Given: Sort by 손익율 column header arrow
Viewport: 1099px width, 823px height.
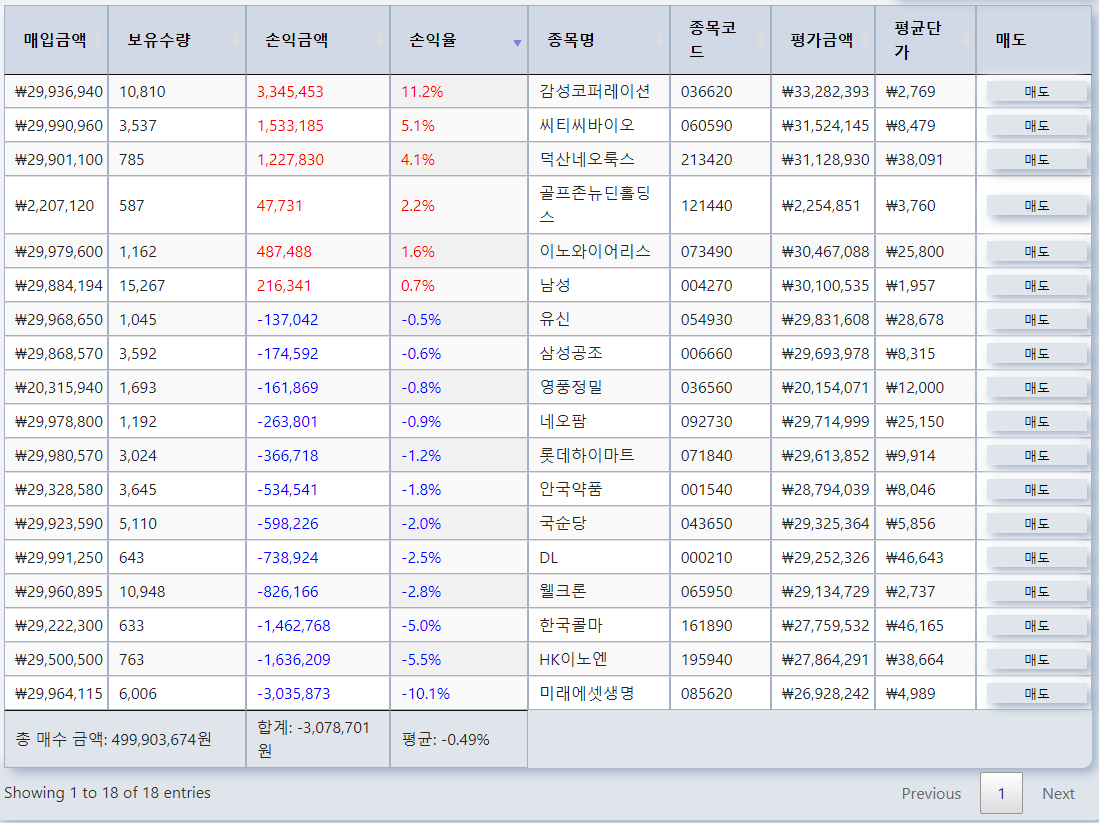Looking at the screenshot, I should (x=517, y=43).
